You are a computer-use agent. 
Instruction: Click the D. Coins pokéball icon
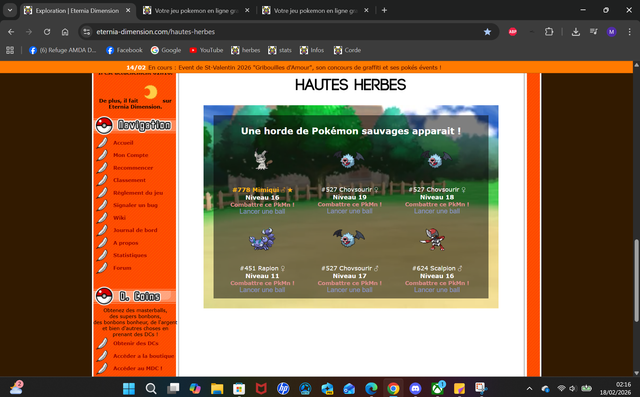click(104, 296)
